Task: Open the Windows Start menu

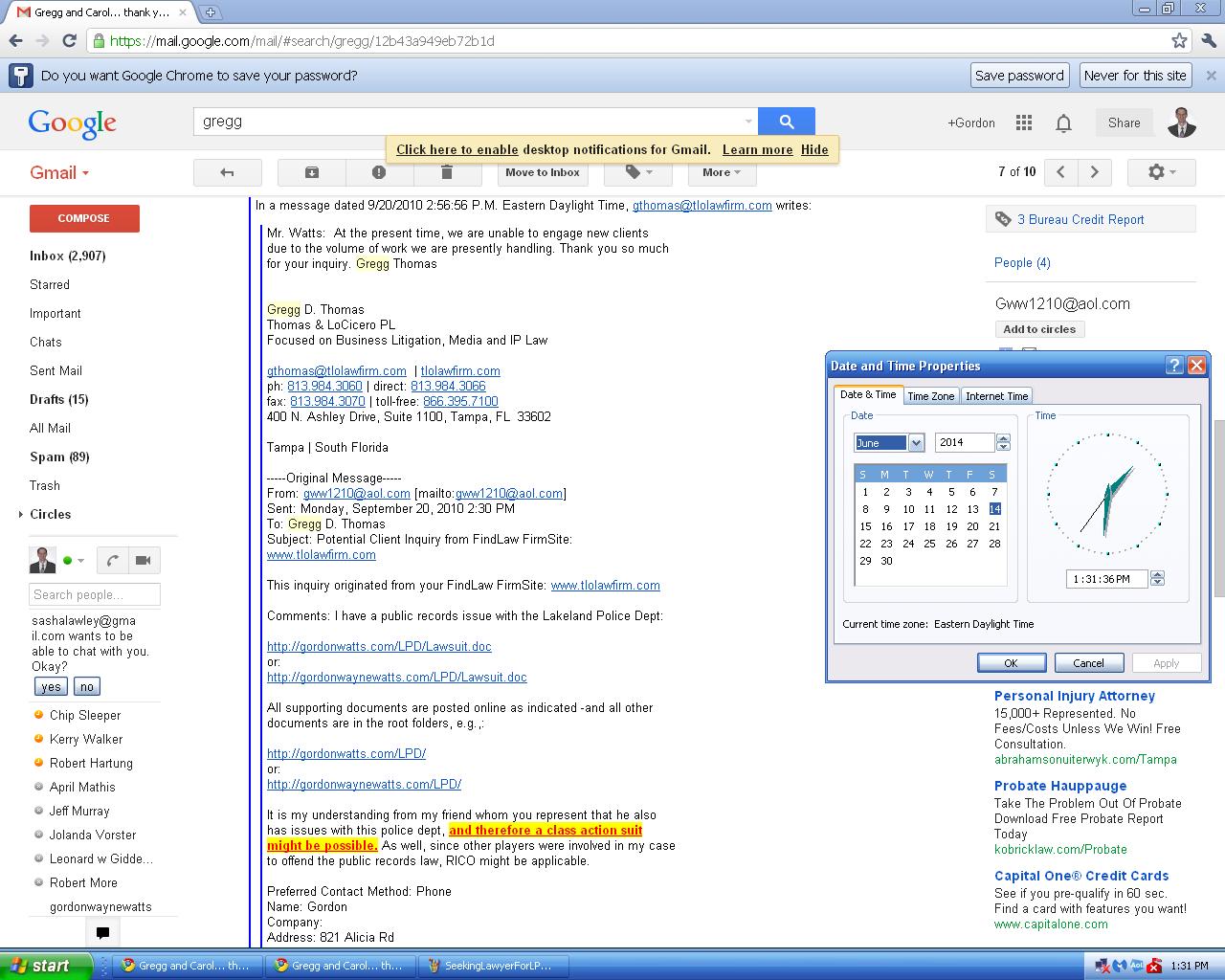Action: [45, 966]
